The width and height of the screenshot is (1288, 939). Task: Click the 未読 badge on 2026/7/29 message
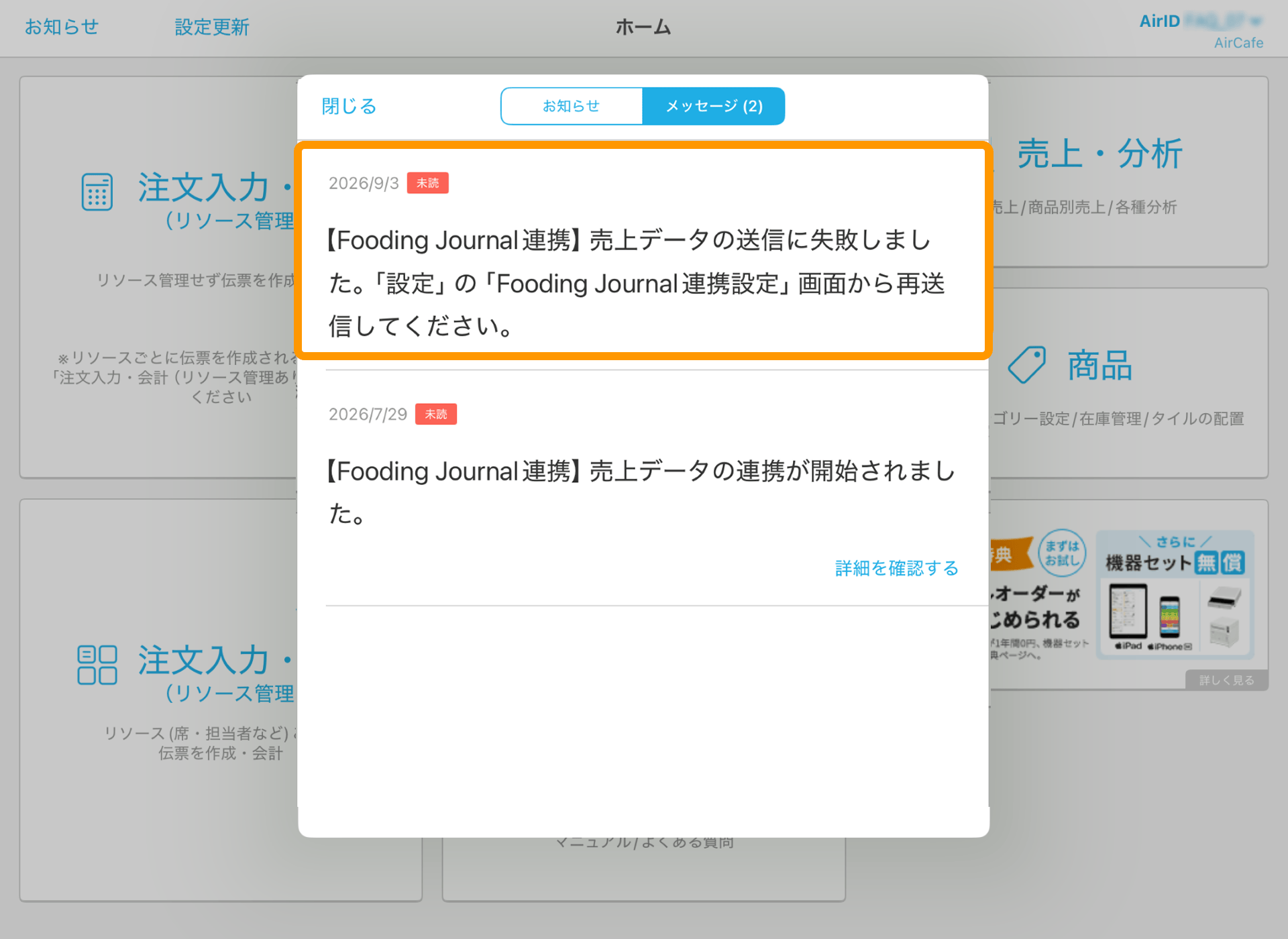(x=436, y=414)
